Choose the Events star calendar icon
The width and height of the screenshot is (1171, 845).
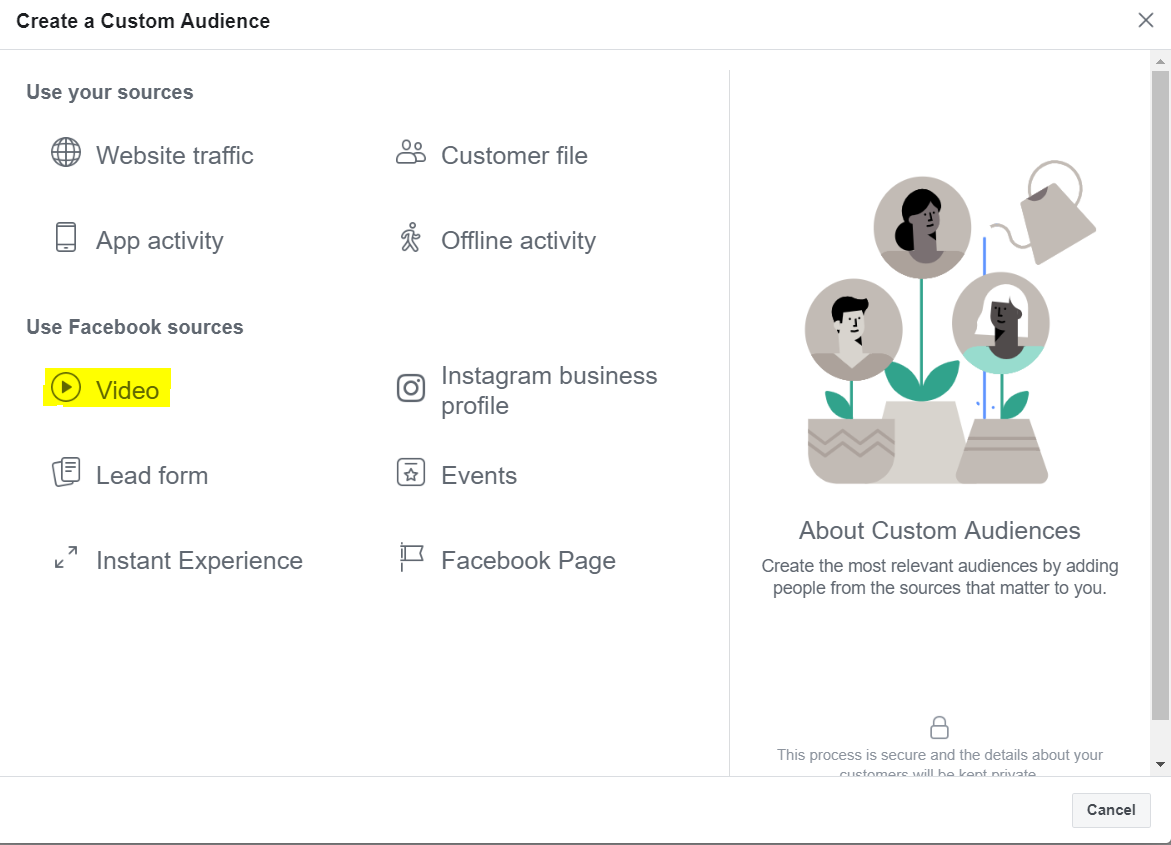411,473
